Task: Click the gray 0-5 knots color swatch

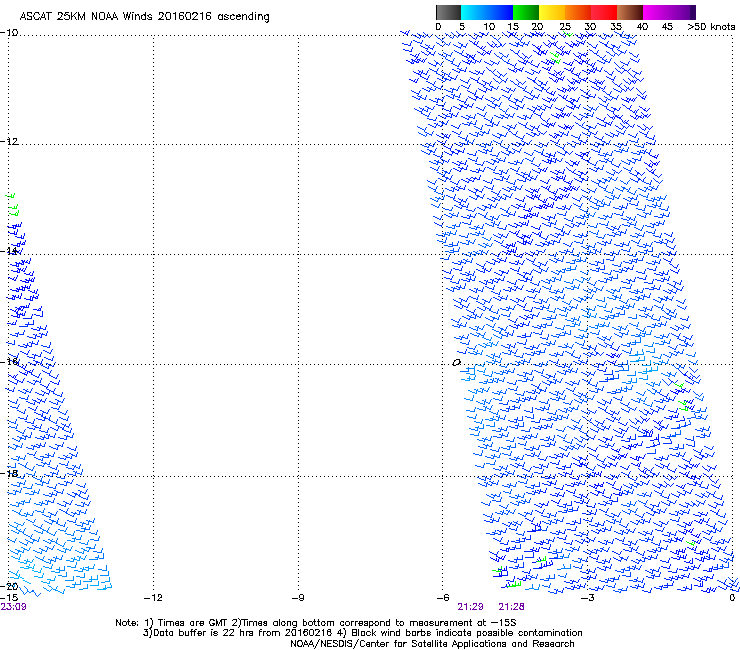Action: (x=448, y=12)
